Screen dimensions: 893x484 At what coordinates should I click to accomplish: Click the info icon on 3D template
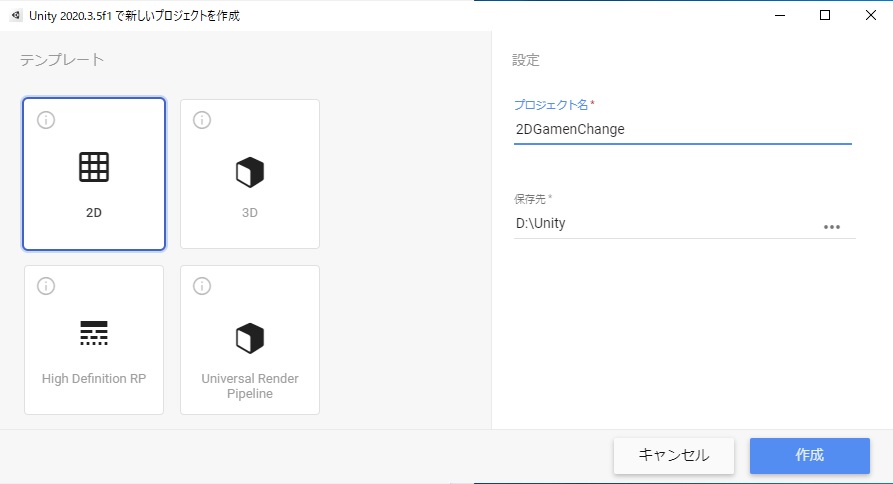202,120
